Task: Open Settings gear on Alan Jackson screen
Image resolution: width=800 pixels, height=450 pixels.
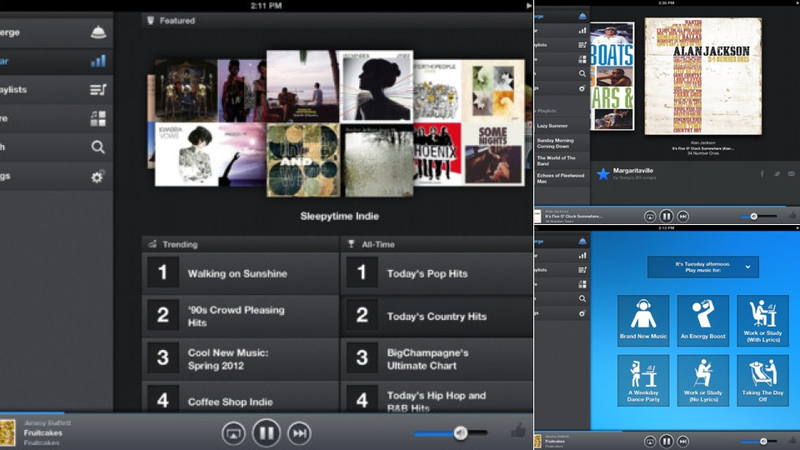Action: [582, 88]
